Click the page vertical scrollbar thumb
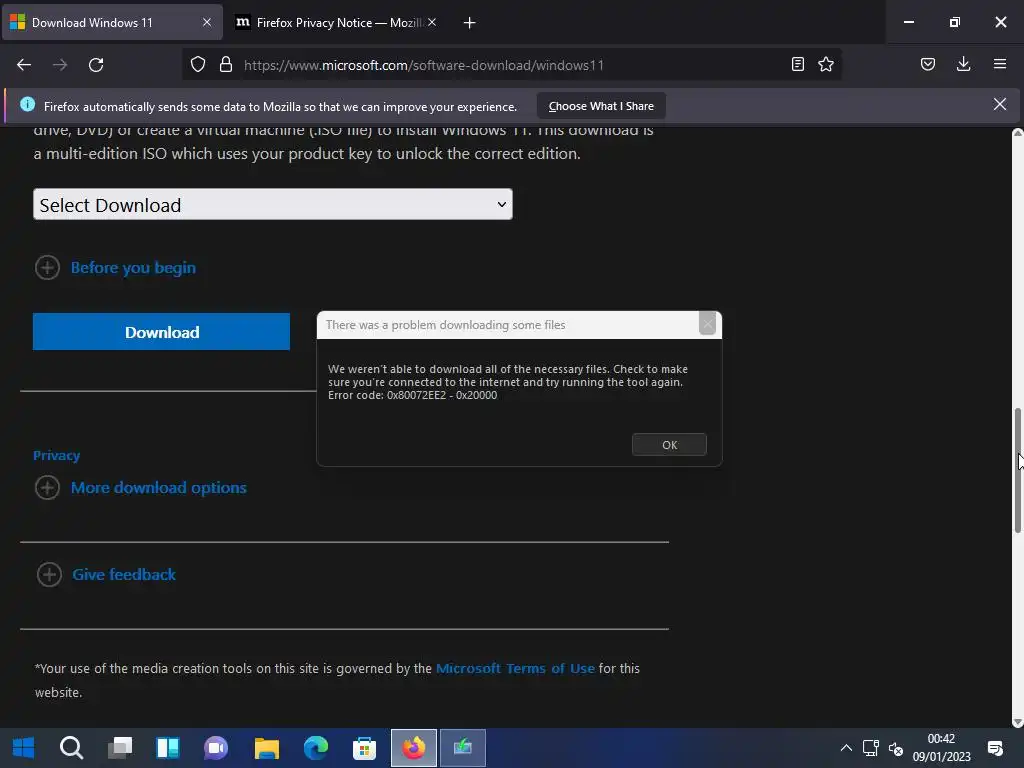1024x768 pixels. click(x=1017, y=470)
